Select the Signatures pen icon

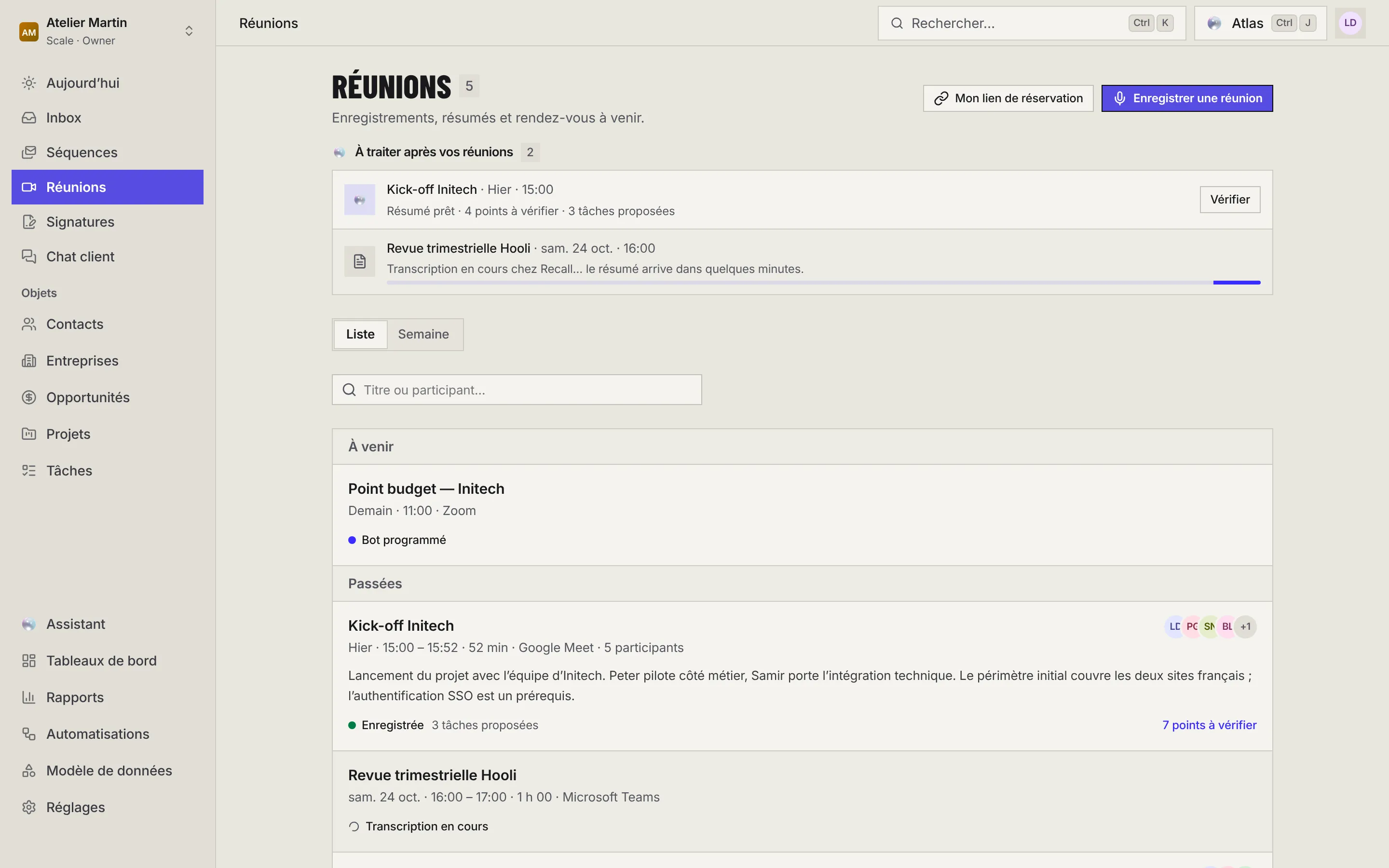point(29,222)
